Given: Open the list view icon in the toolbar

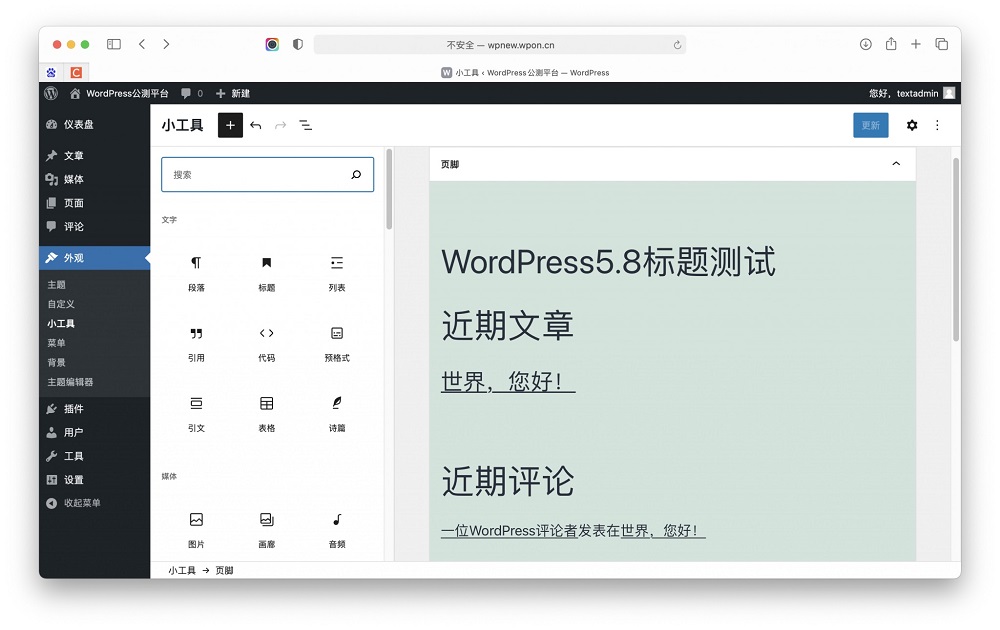Looking at the screenshot, I should 306,125.
